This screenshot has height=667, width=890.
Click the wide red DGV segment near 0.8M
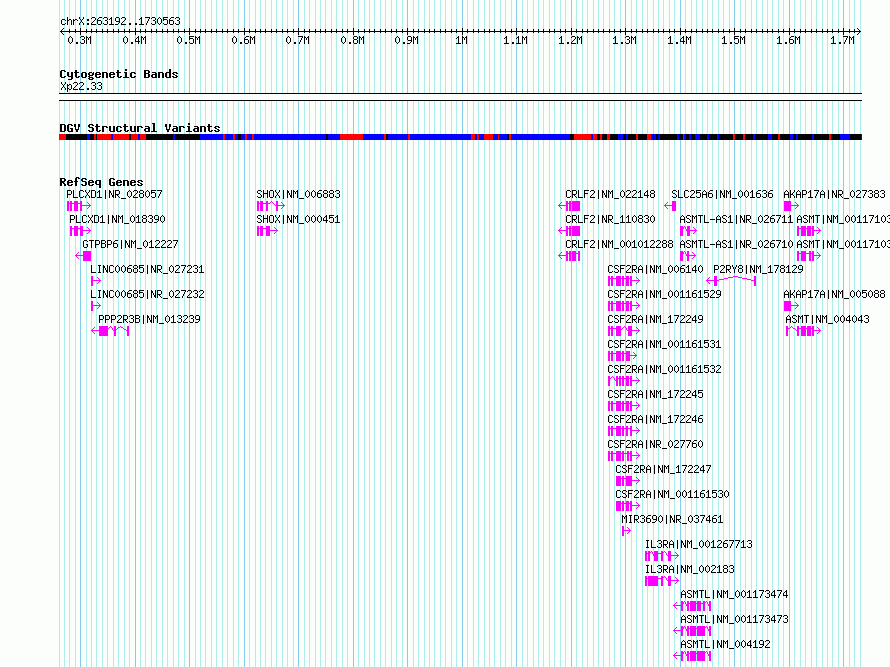(351, 137)
